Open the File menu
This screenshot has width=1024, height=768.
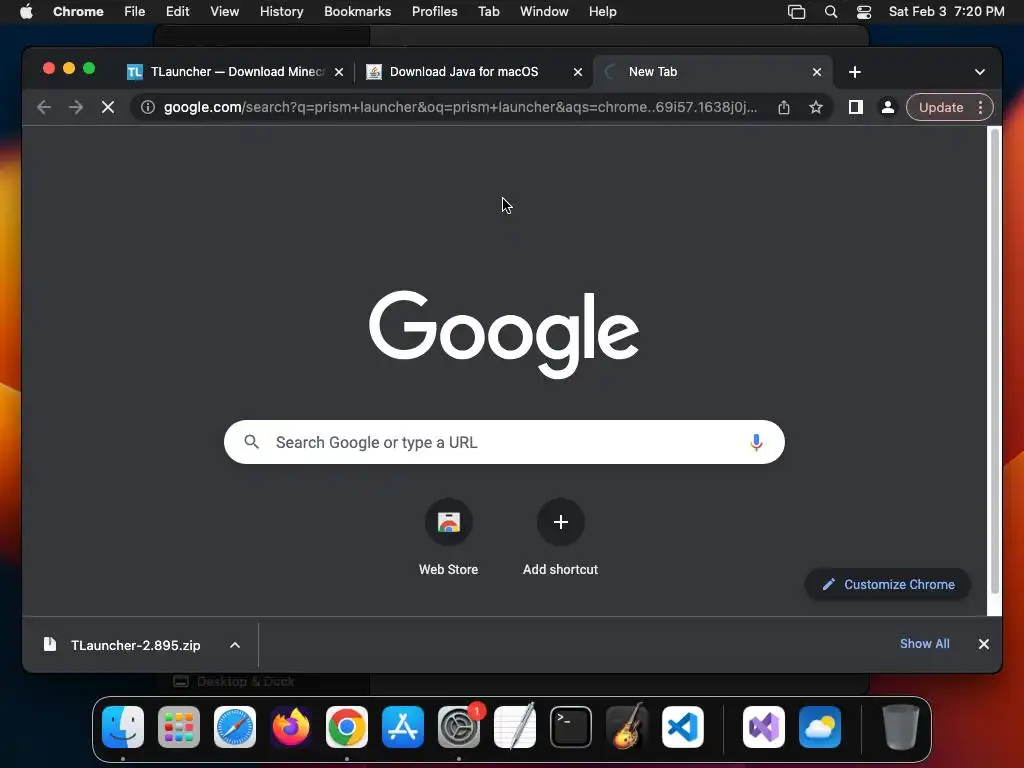pyautogui.click(x=135, y=12)
